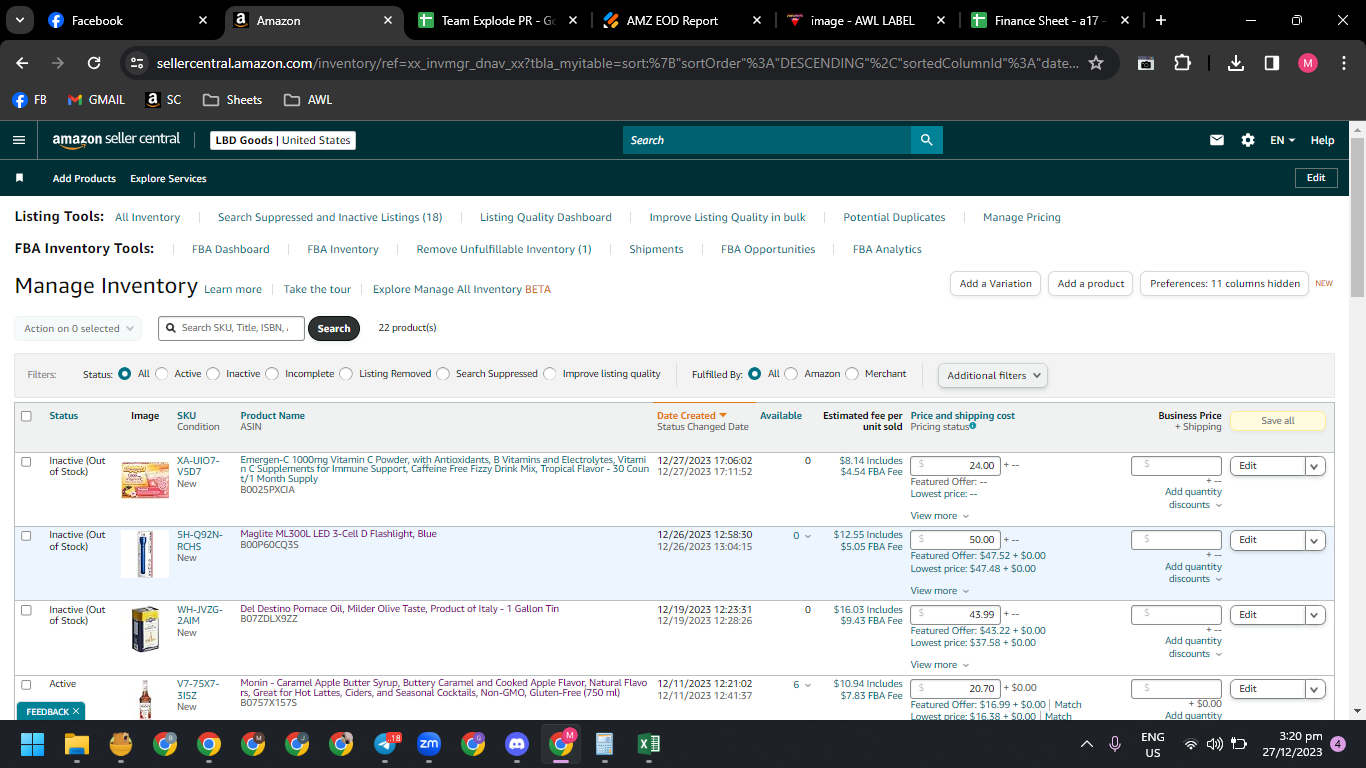Open Excel from the taskbar
The width and height of the screenshot is (1366, 768).
[x=649, y=744]
